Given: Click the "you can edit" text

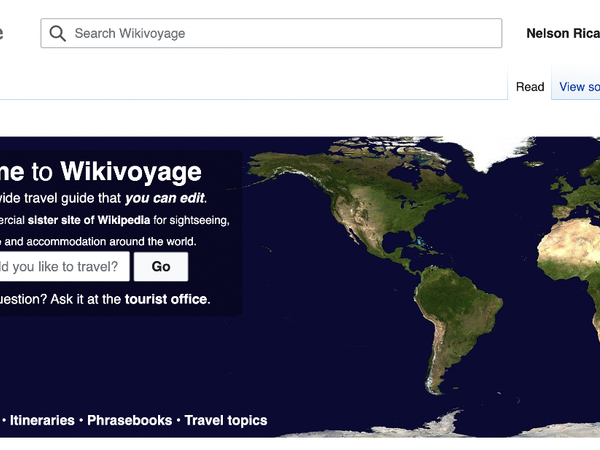Looking at the screenshot, I should [x=165, y=198].
